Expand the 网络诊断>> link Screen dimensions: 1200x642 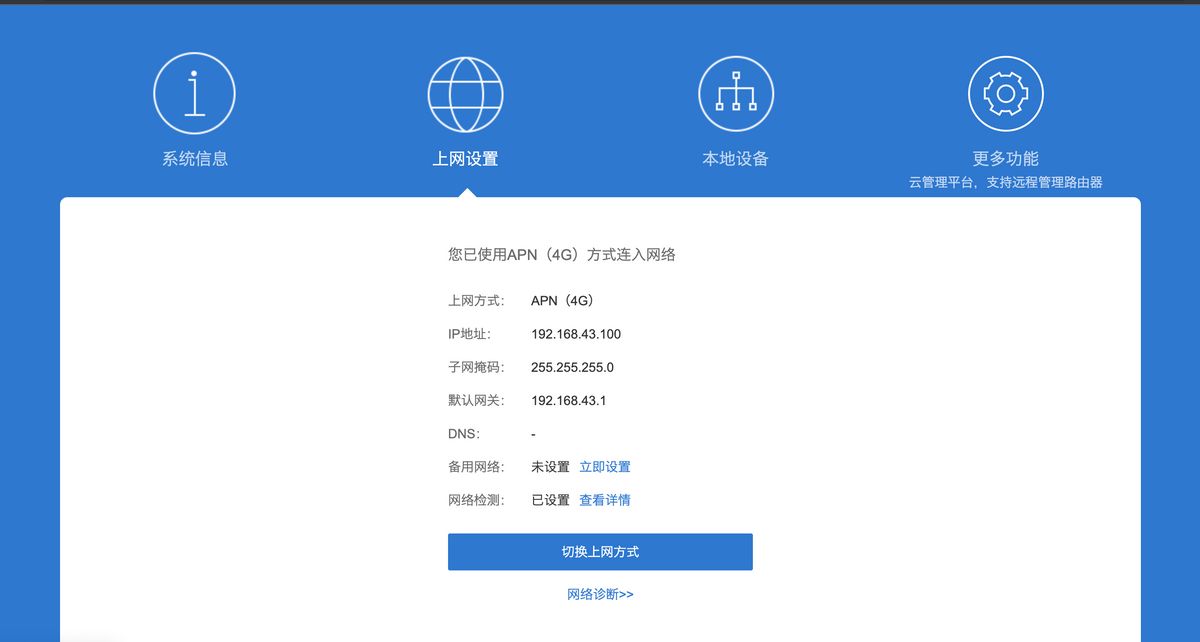[x=600, y=594]
